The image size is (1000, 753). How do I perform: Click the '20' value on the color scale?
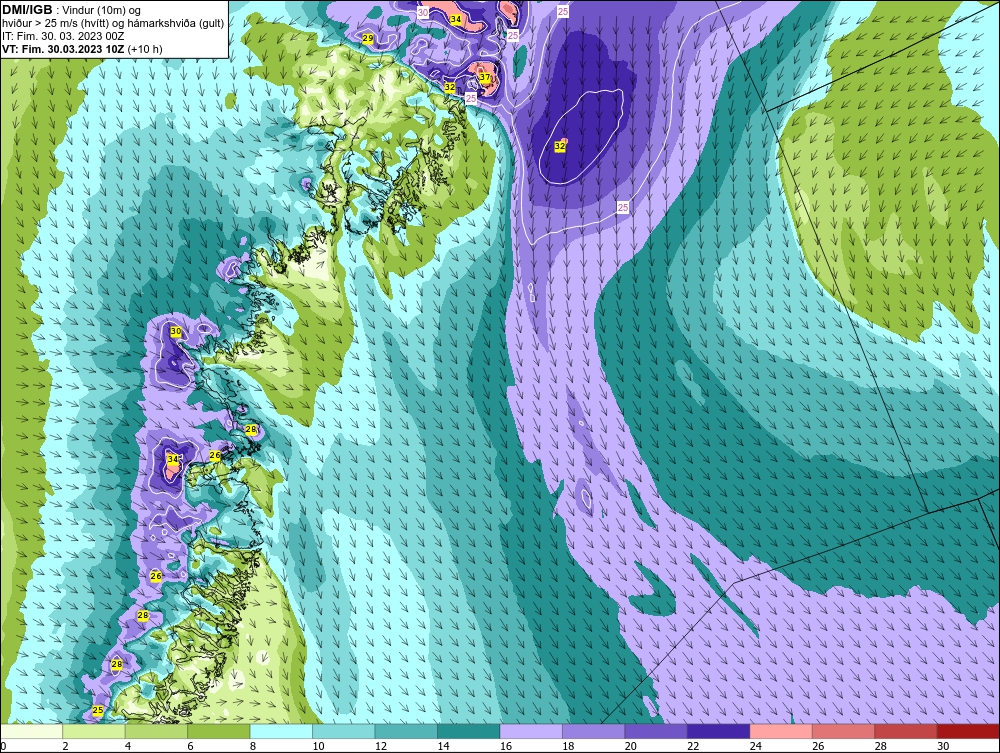point(631,746)
